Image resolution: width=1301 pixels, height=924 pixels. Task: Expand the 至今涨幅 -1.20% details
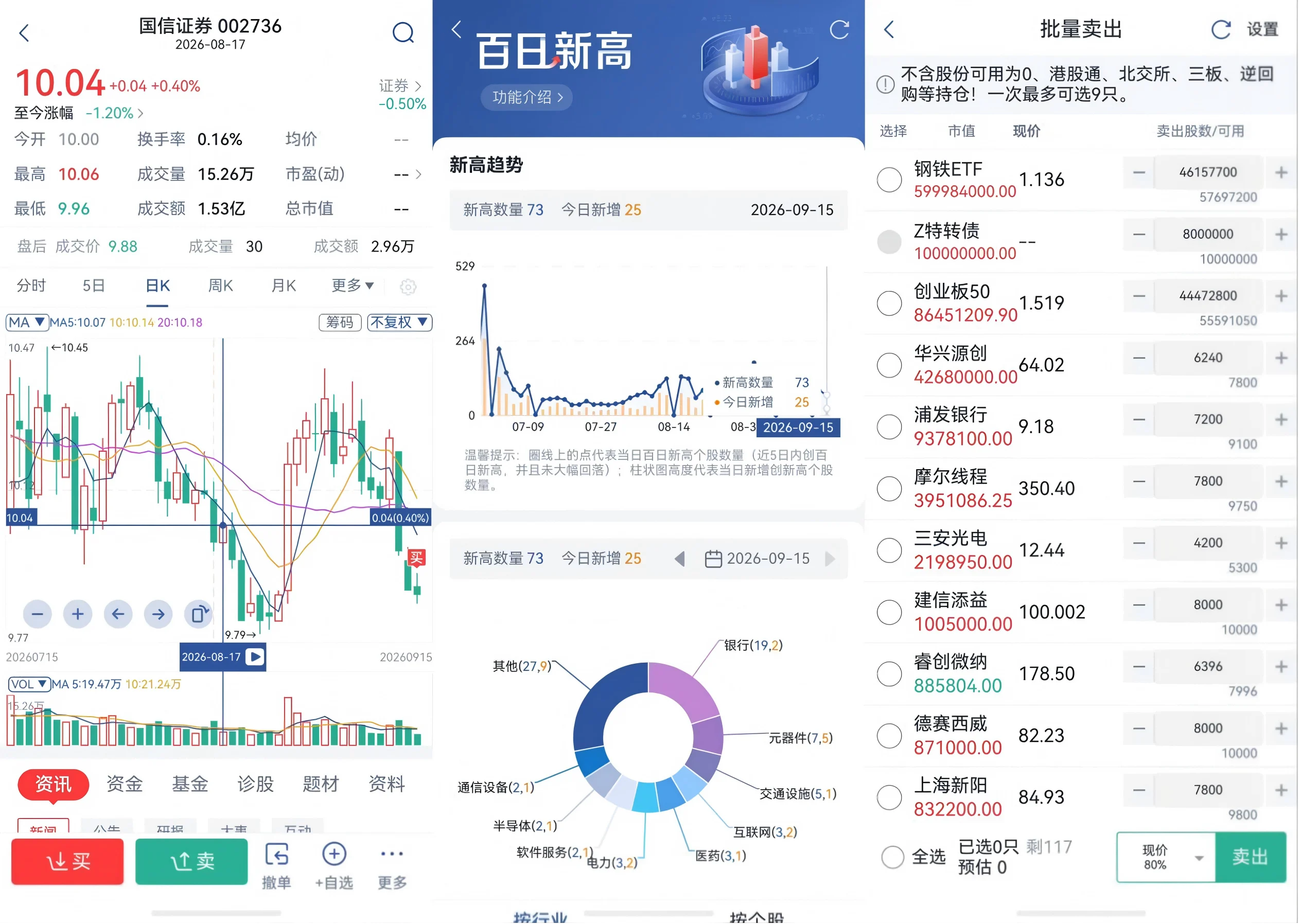click(79, 113)
